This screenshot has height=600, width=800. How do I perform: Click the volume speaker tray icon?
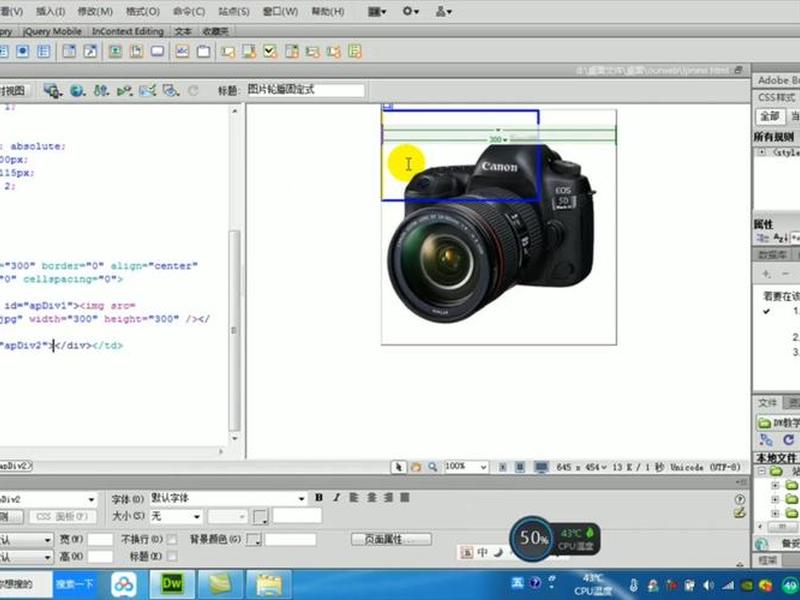[709, 585]
